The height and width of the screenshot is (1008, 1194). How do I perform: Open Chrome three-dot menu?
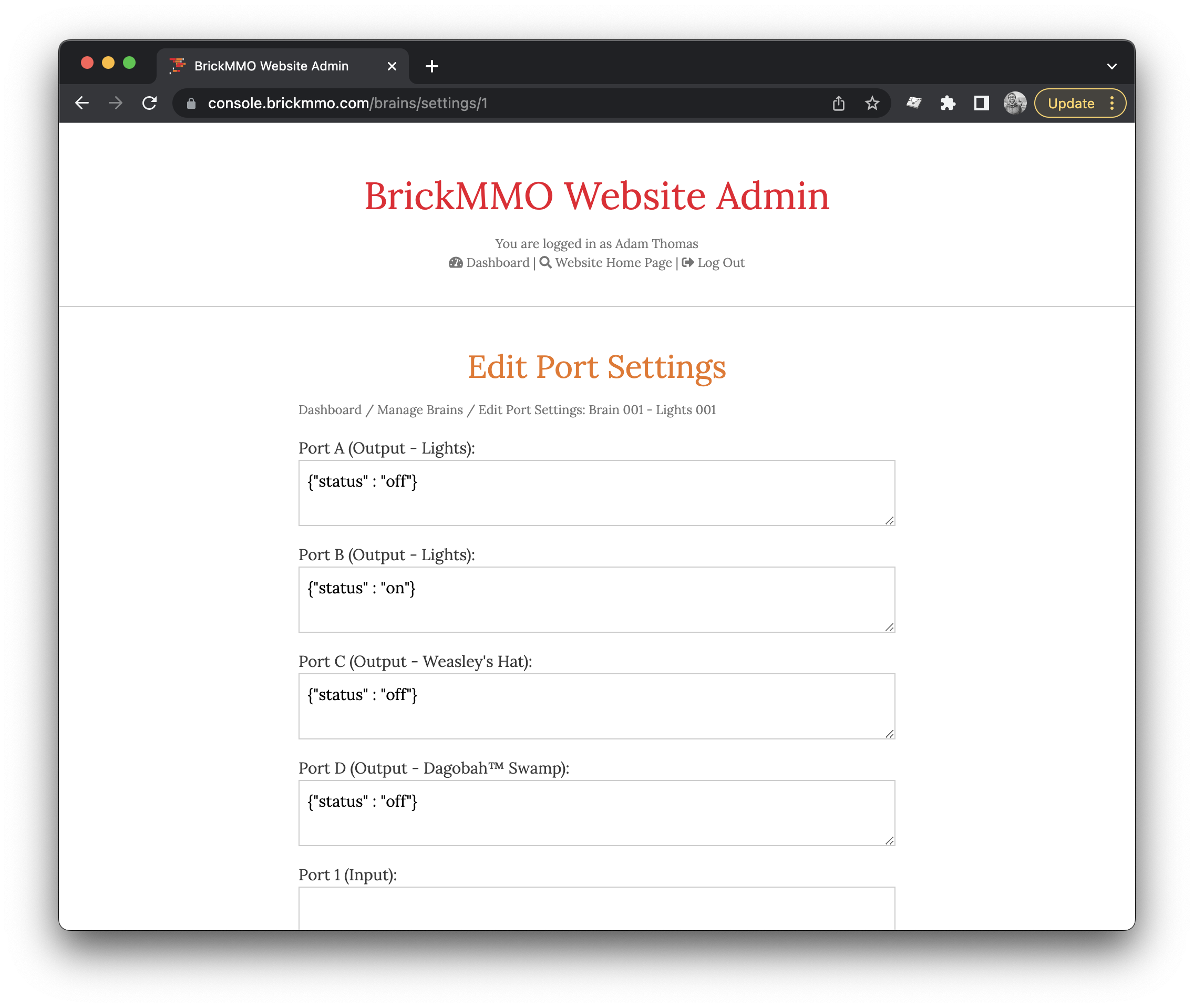point(1111,103)
